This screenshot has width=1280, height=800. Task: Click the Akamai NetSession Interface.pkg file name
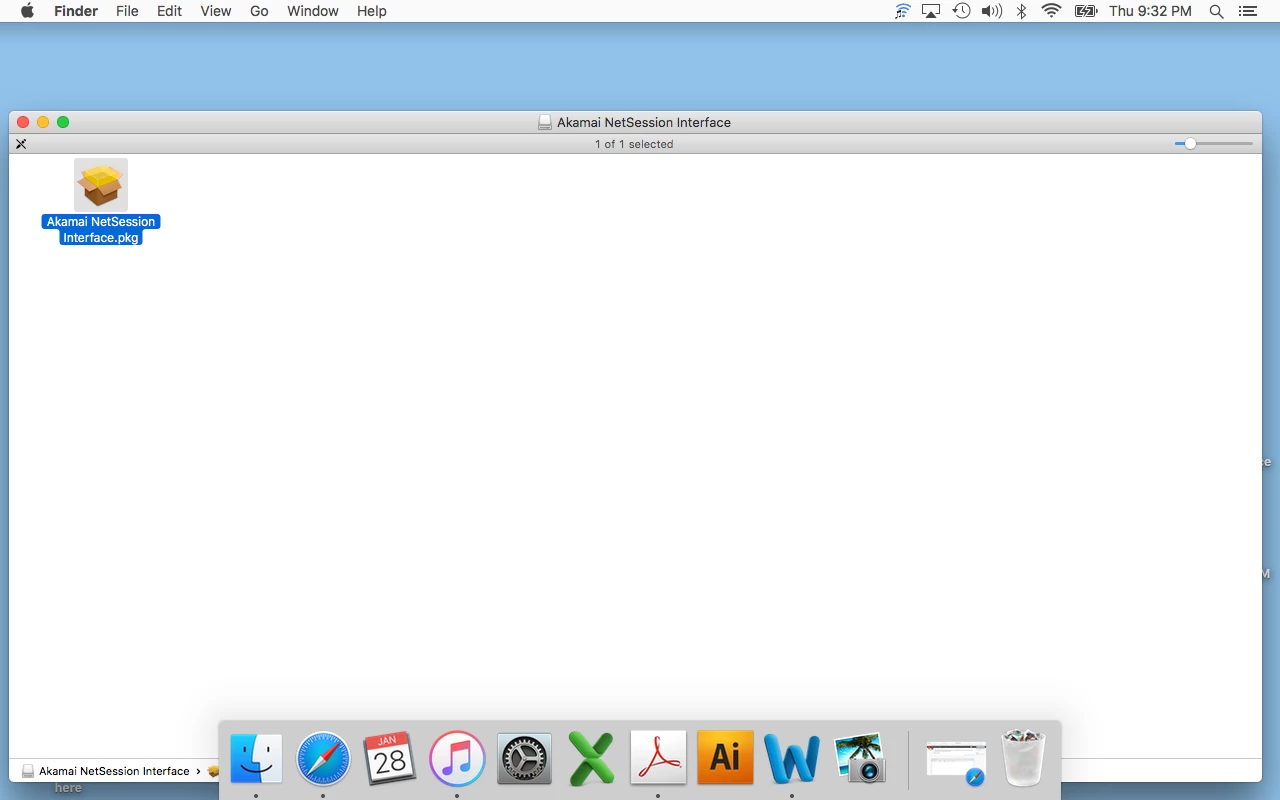pyautogui.click(x=101, y=230)
